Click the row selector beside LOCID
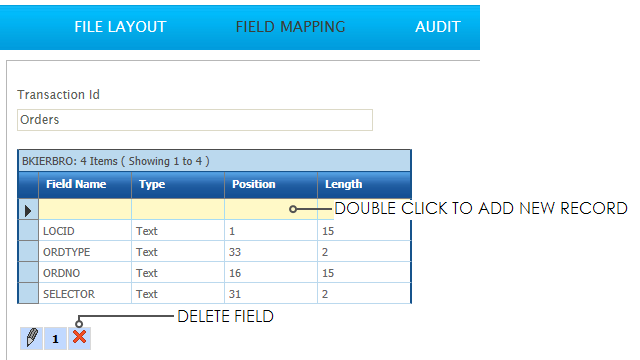The height and width of the screenshot is (360, 640). coord(28,231)
